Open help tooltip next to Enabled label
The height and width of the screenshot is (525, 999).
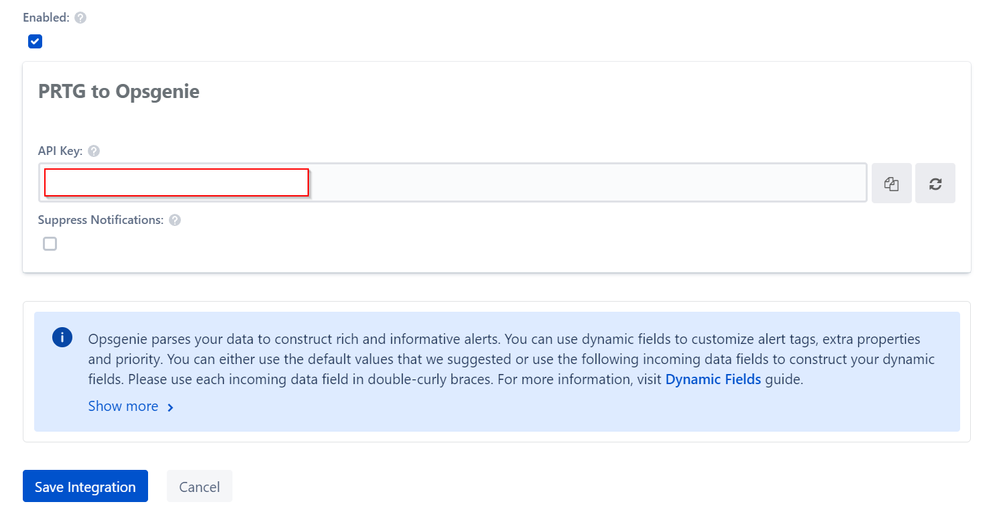coord(80,18)
